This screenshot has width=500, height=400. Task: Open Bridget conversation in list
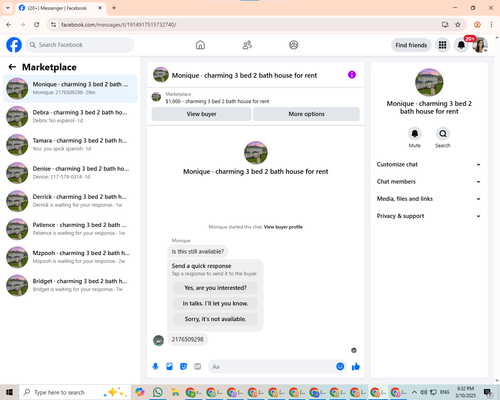[x=70, y=285]
